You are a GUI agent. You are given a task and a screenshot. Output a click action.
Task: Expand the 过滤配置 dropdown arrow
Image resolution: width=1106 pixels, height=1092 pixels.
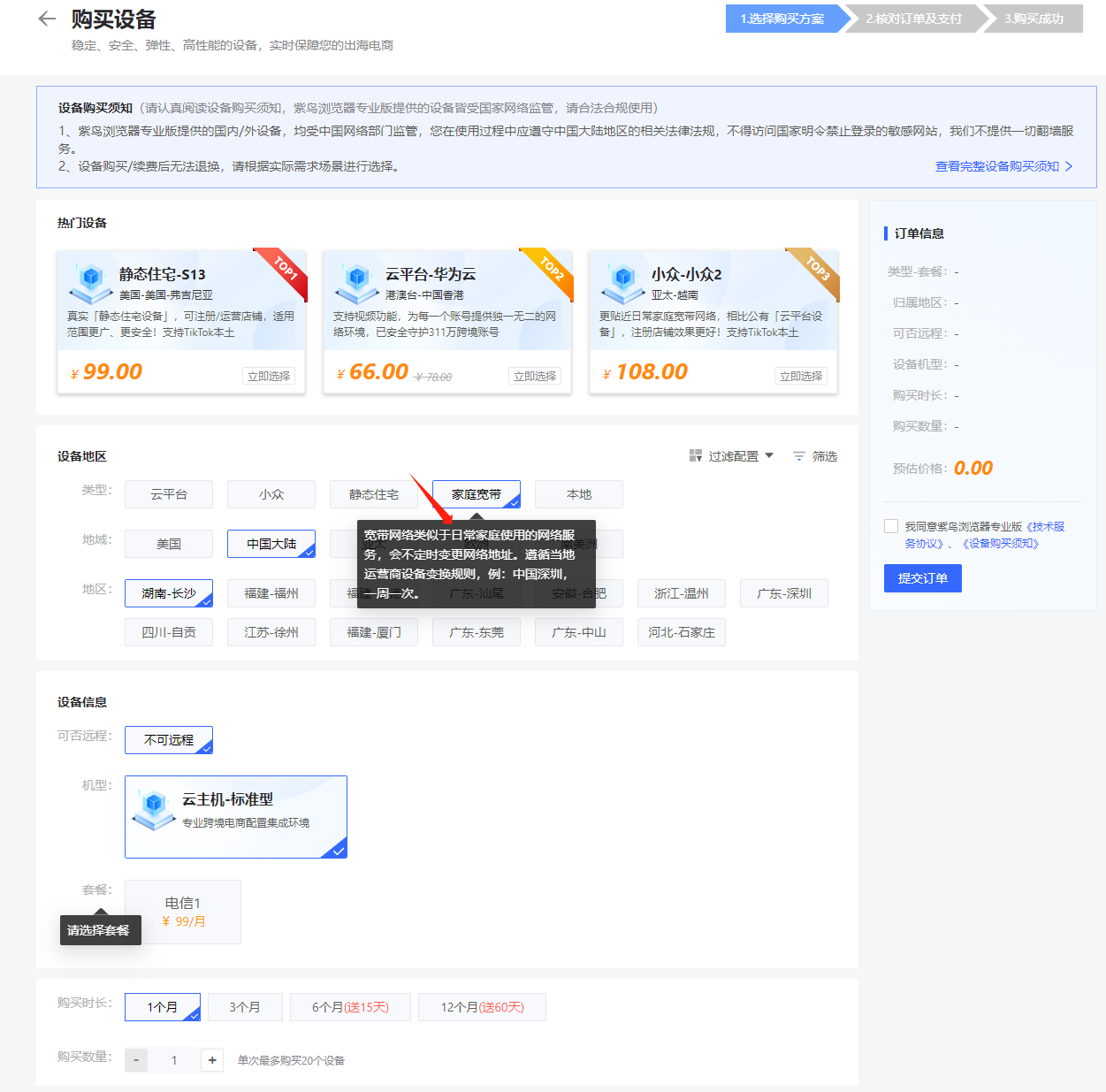[769, 455]
